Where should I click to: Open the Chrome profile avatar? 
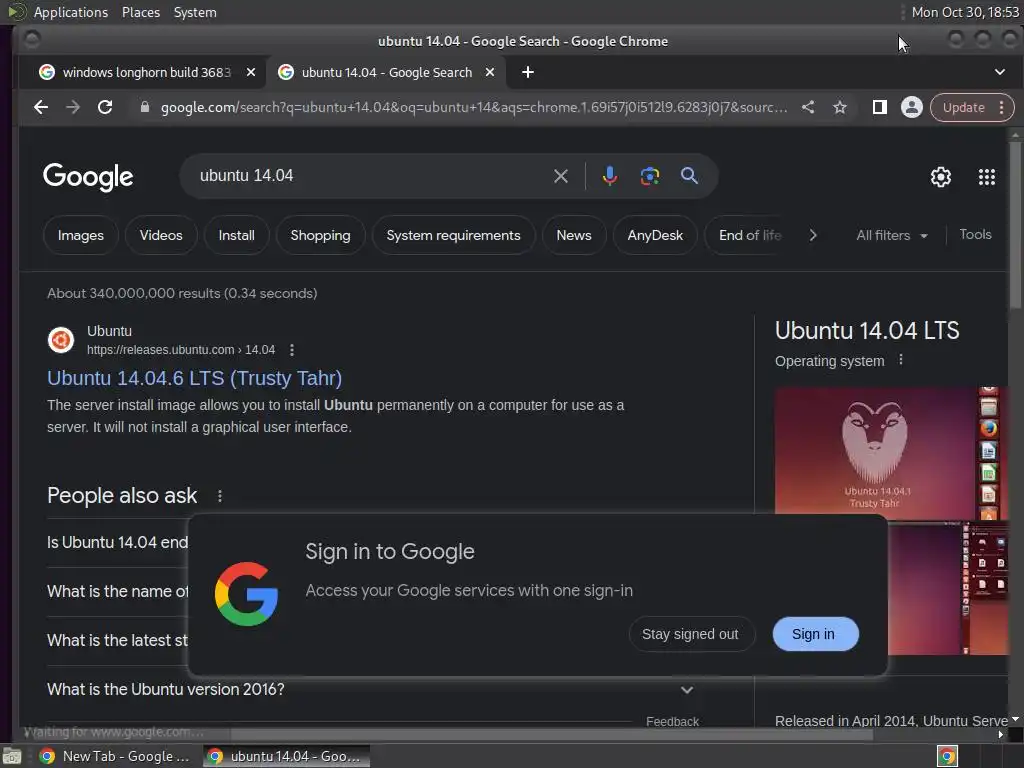(x=912, y=107)
